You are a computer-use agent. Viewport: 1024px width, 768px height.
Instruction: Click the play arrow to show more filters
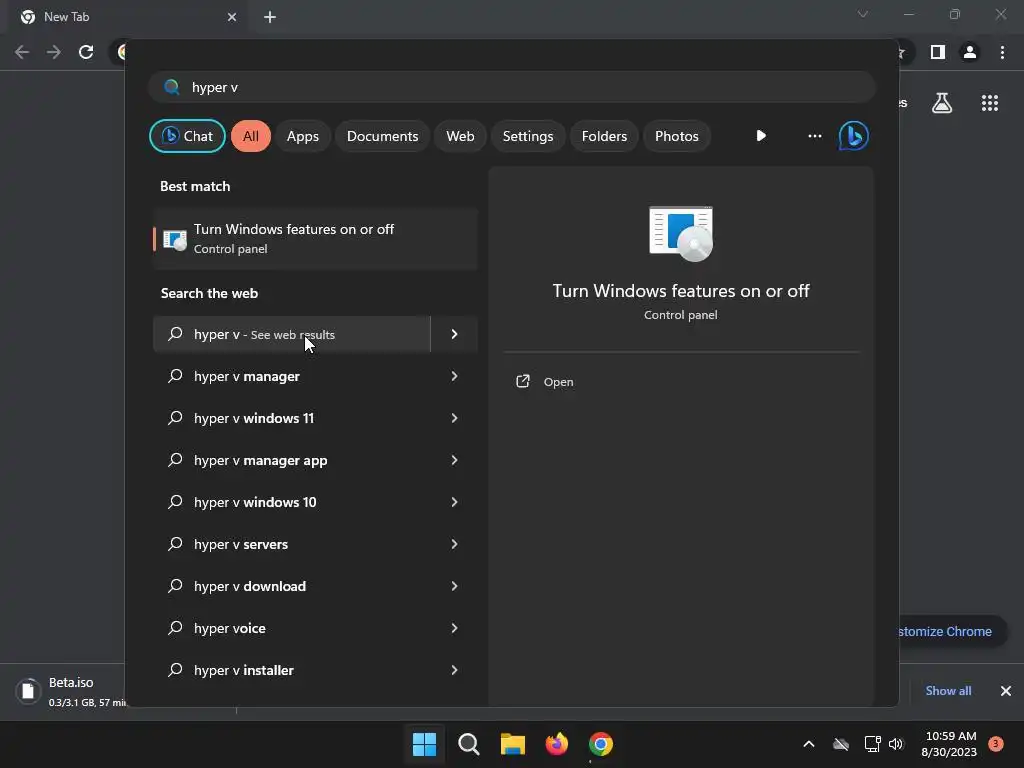click(x=761, y=136)
